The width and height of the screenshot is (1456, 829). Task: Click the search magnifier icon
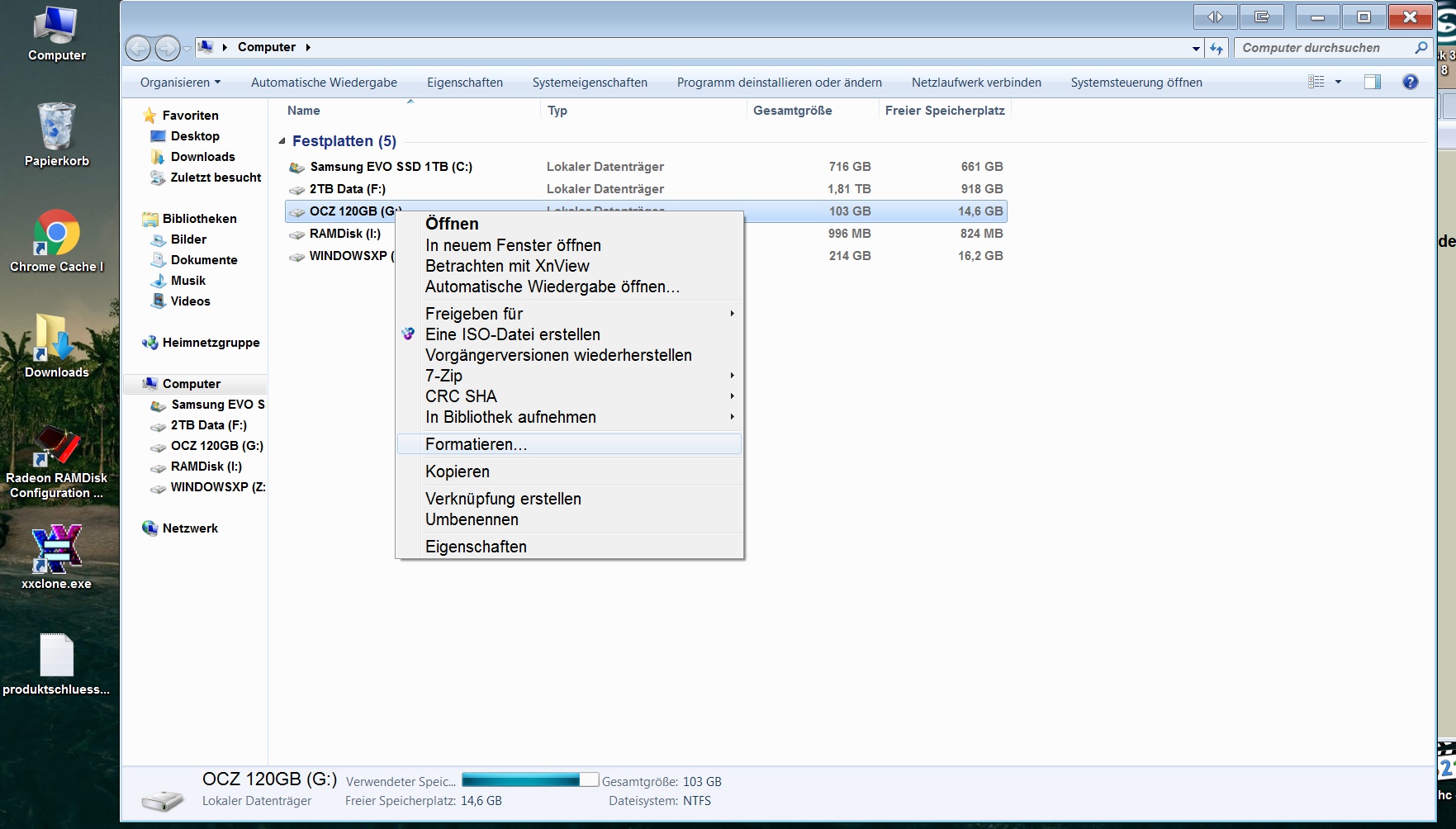(x=1420, y=48)
